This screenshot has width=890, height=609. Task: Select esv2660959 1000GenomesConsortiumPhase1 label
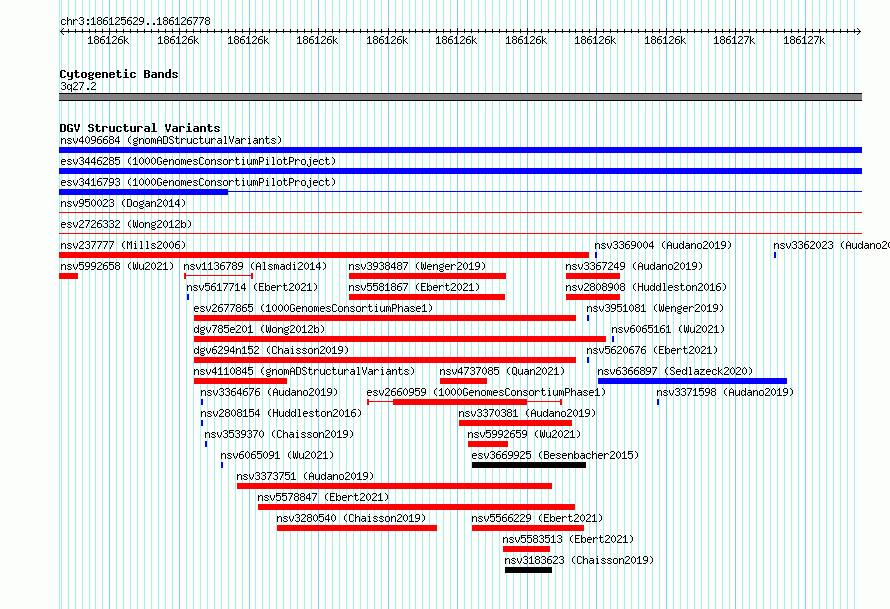[486, 392]
